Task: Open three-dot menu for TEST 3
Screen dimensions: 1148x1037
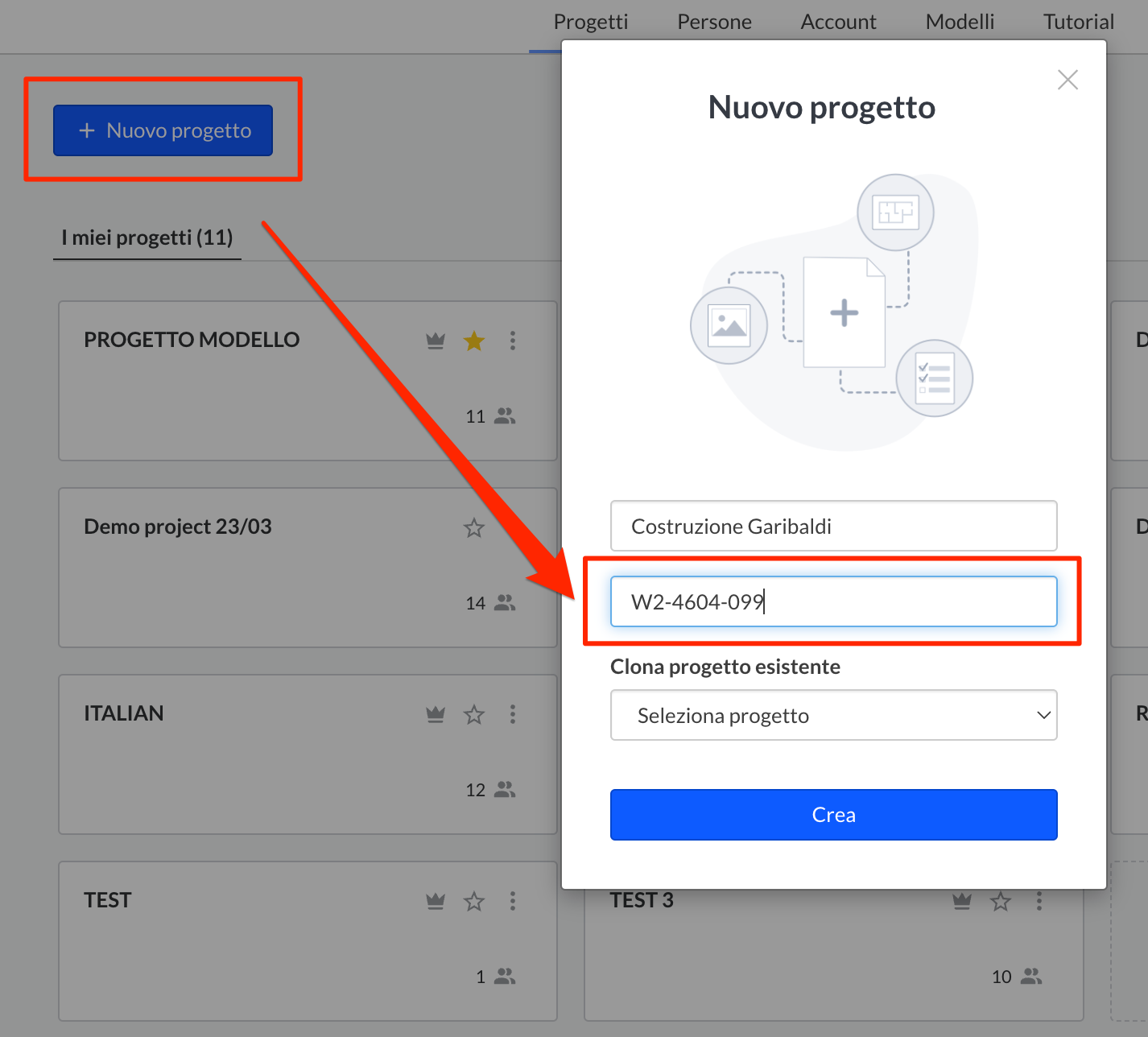Action: point(1039,902)
